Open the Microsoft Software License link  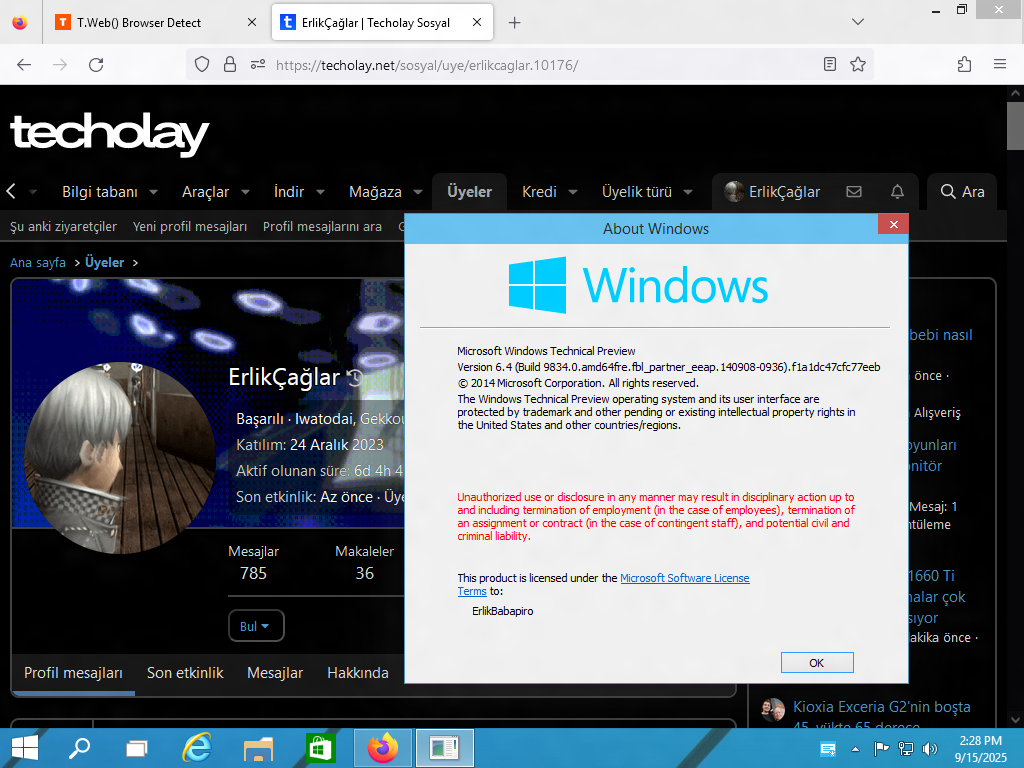click(684, 578)
